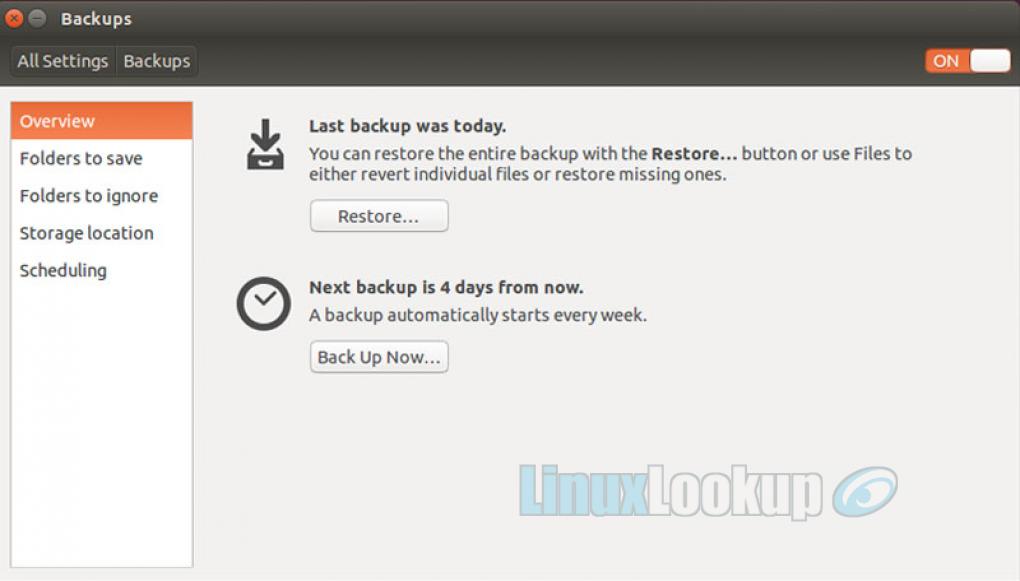Select the Overview sidebar item
This screenshot has width=1020, height=581.
(x=101, y=121)
